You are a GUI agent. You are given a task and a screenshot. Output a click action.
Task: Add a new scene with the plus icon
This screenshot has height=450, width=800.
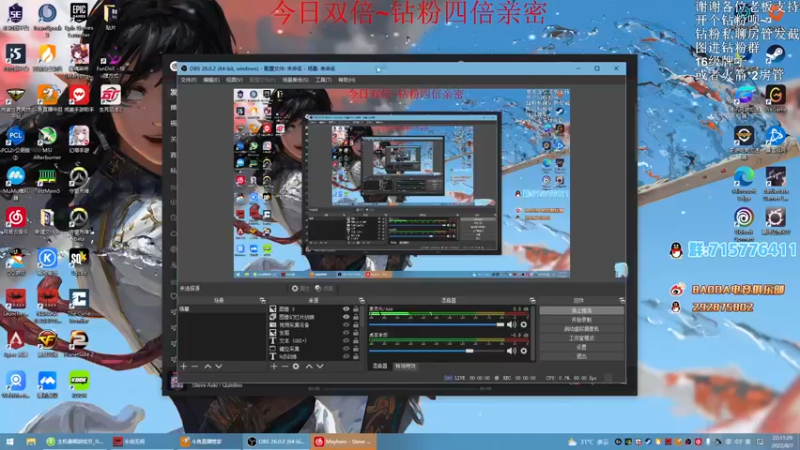[184, 366]
